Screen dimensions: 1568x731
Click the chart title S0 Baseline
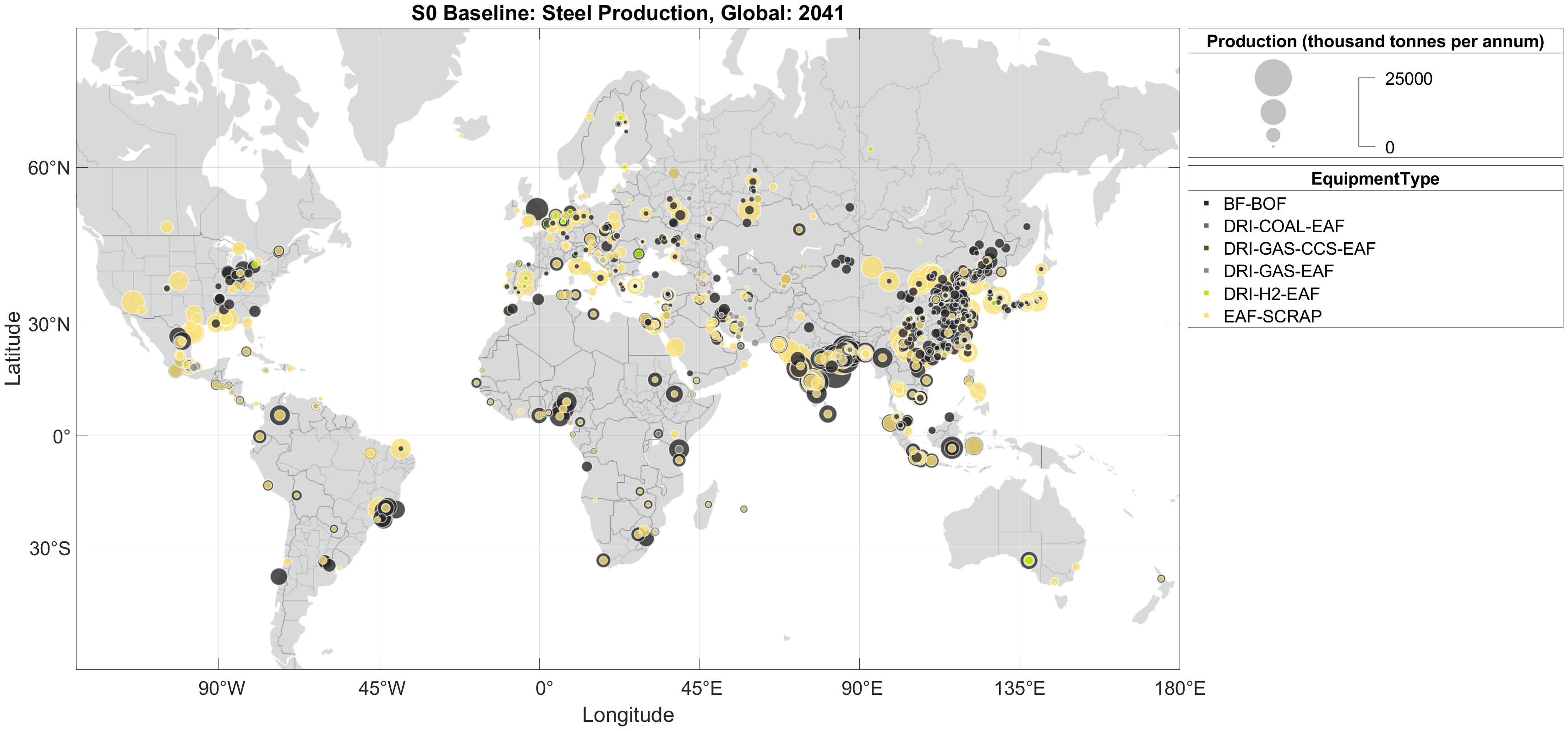[628, 13]
